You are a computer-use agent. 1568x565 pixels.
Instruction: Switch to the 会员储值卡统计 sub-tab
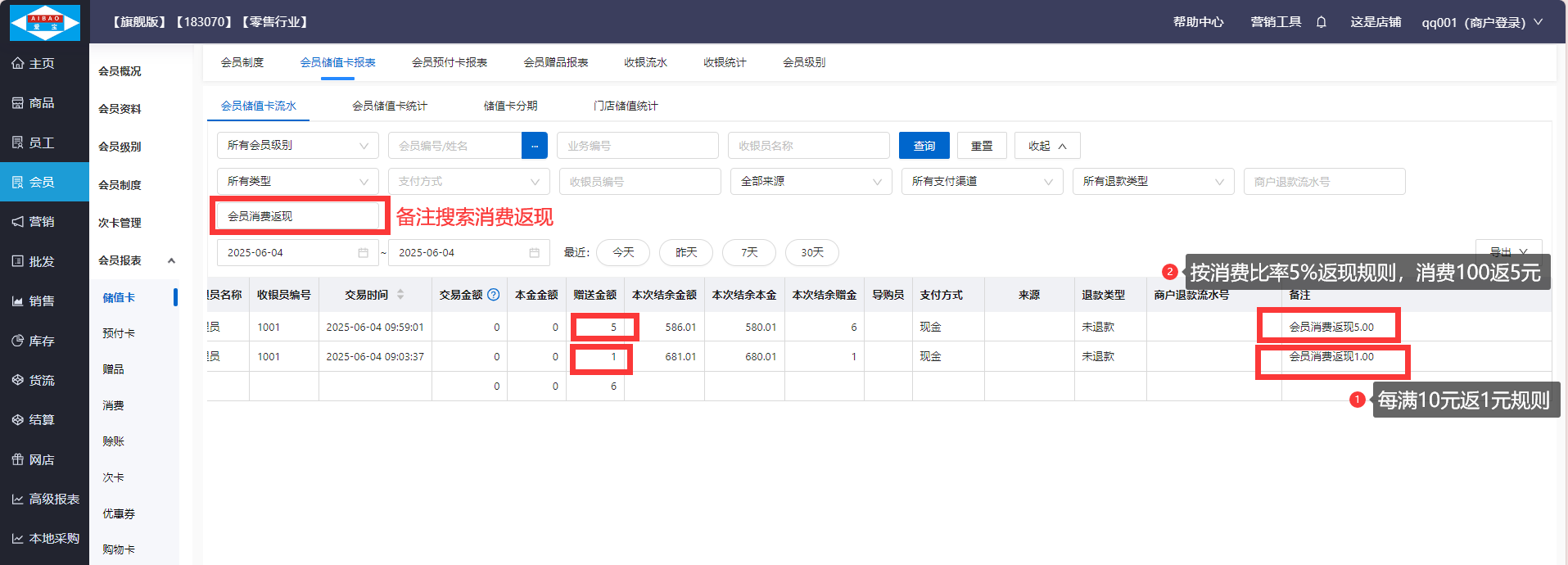click(x=390, y=106)
